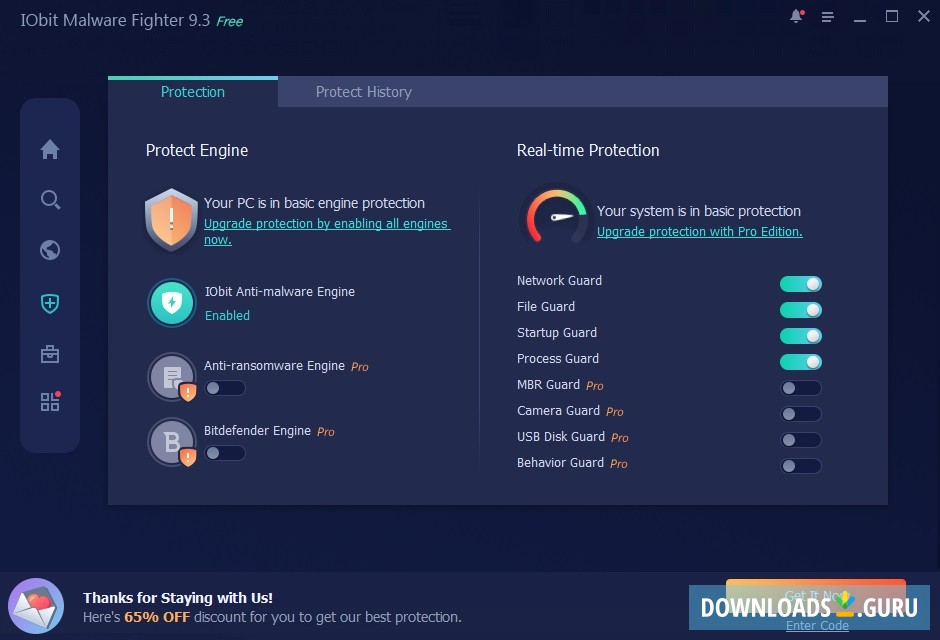Image resolution: width=940 pixels, height=640 pixels.
Task: Turn on Camera Guard
Action: coord(800,413)
